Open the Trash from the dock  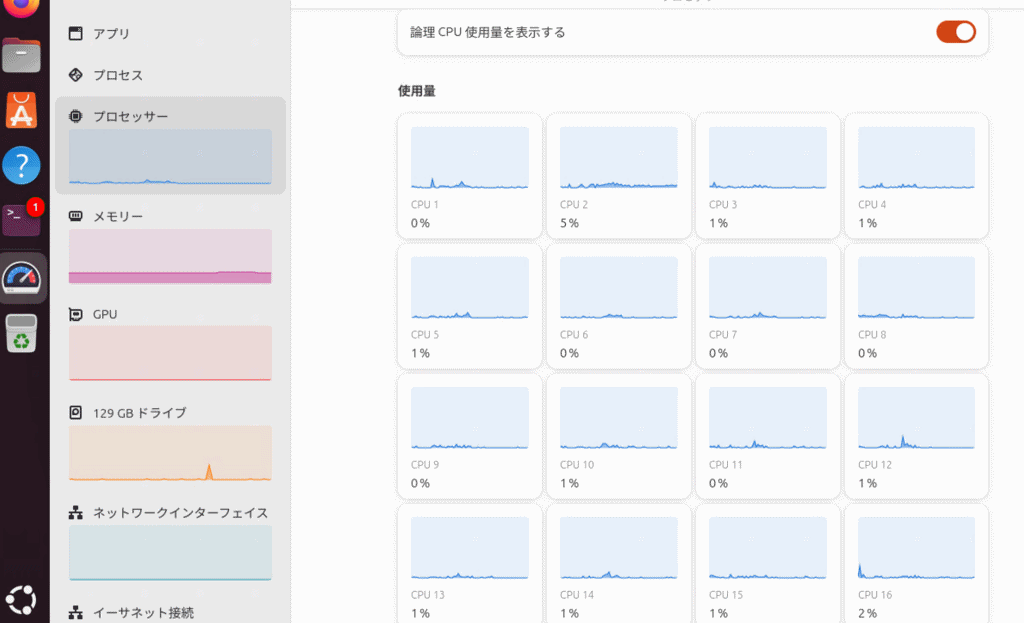pyautogui.click(x=22, y=334)
